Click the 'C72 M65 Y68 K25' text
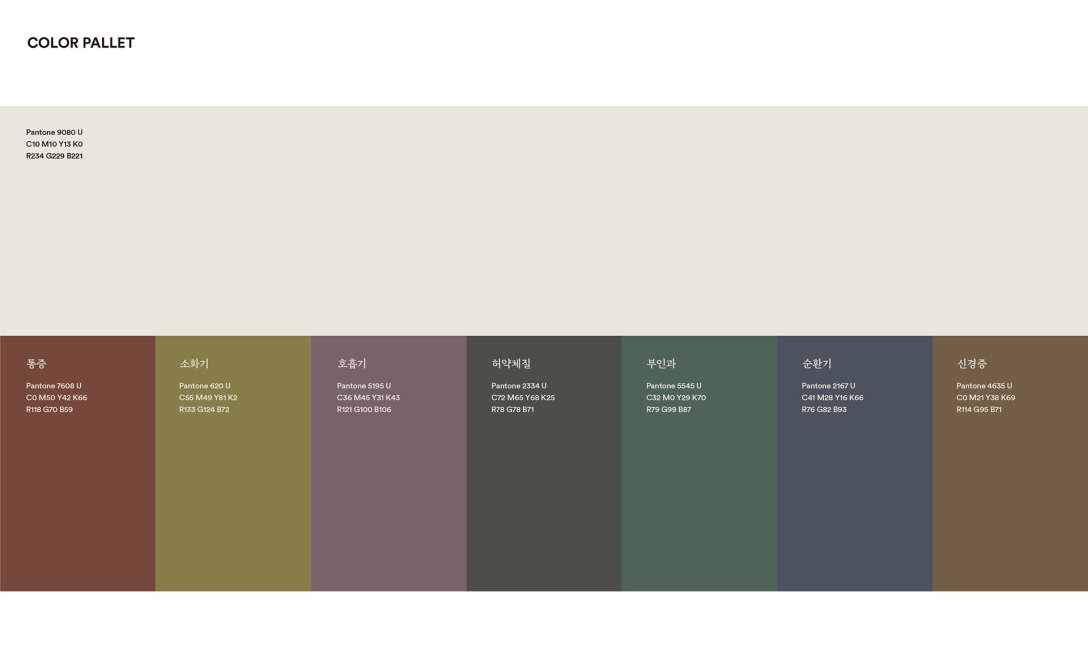 (523, 398)
